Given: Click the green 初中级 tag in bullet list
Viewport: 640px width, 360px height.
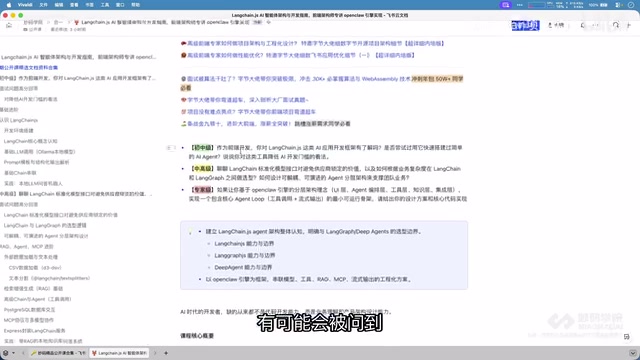Looking at the screenshot, I should 202,148.
